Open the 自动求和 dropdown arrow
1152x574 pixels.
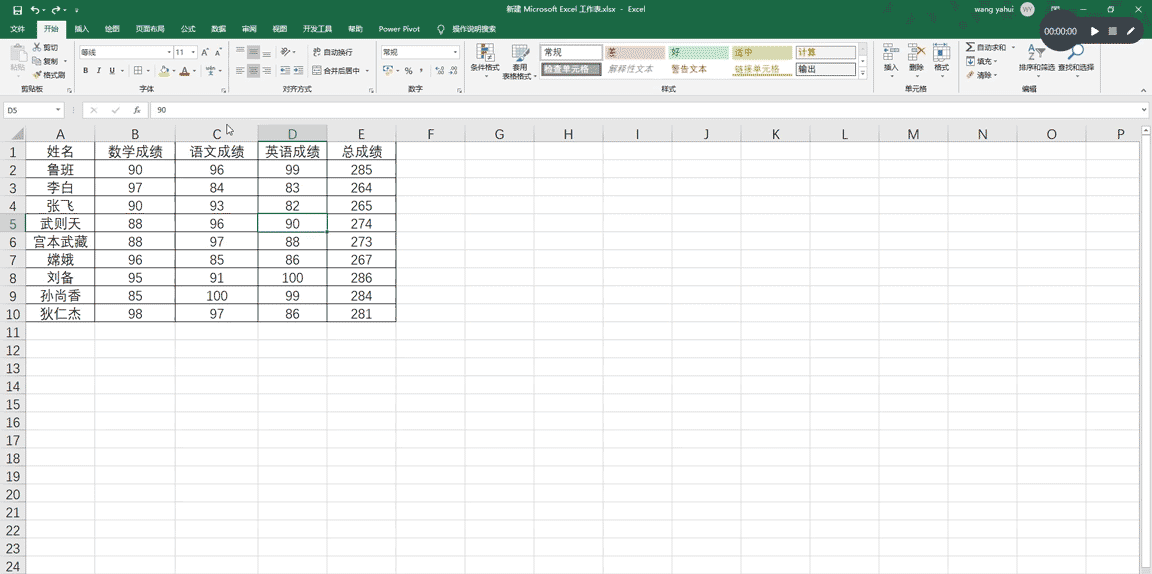point(1013,47)
